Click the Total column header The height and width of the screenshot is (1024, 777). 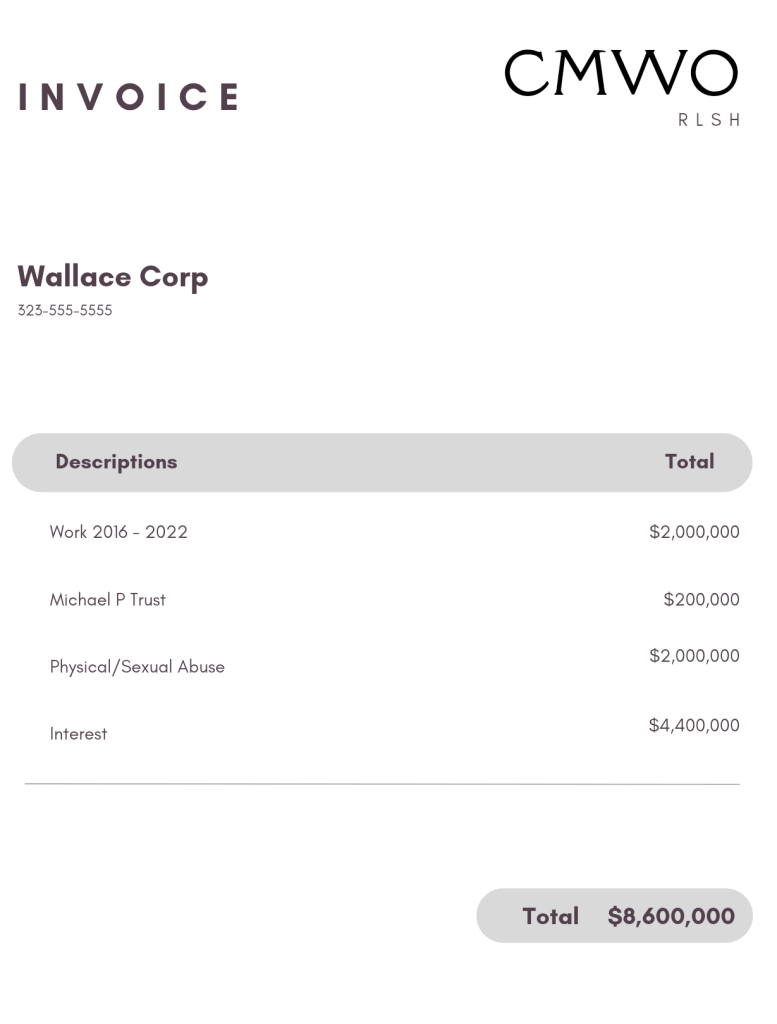click(x=689, y=462)
